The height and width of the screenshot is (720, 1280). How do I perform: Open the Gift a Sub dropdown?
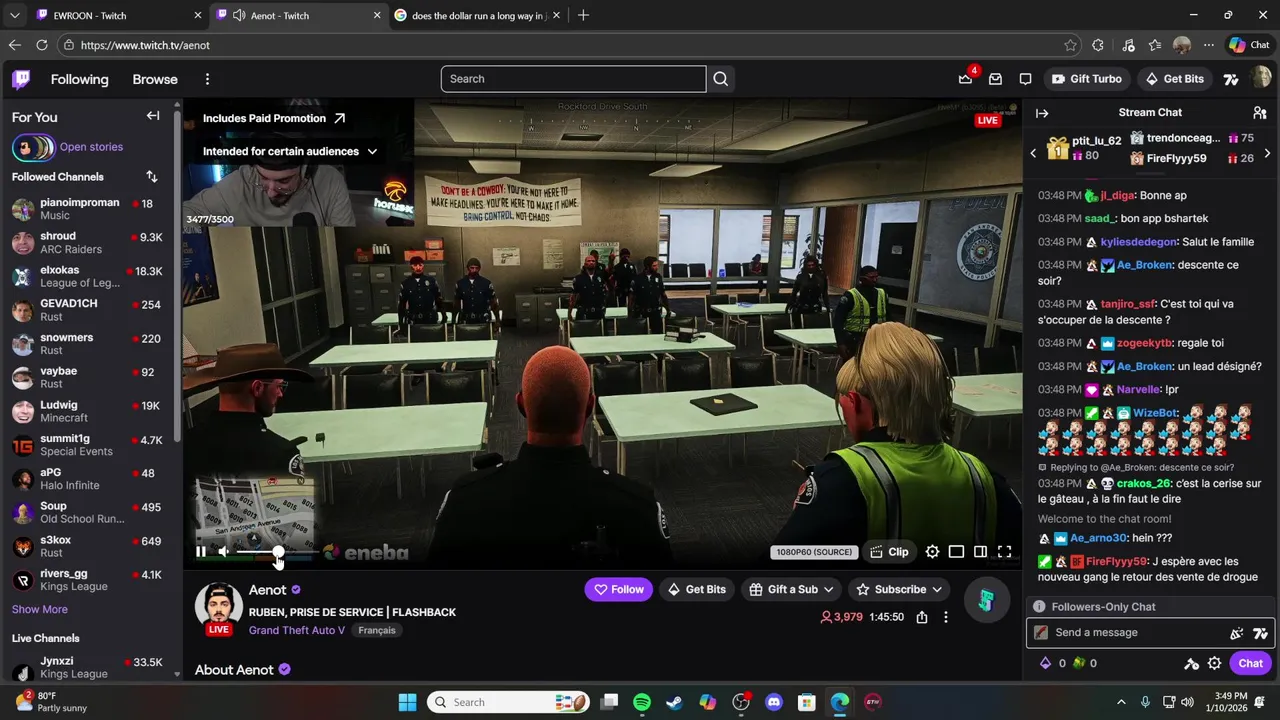[793, 589]
